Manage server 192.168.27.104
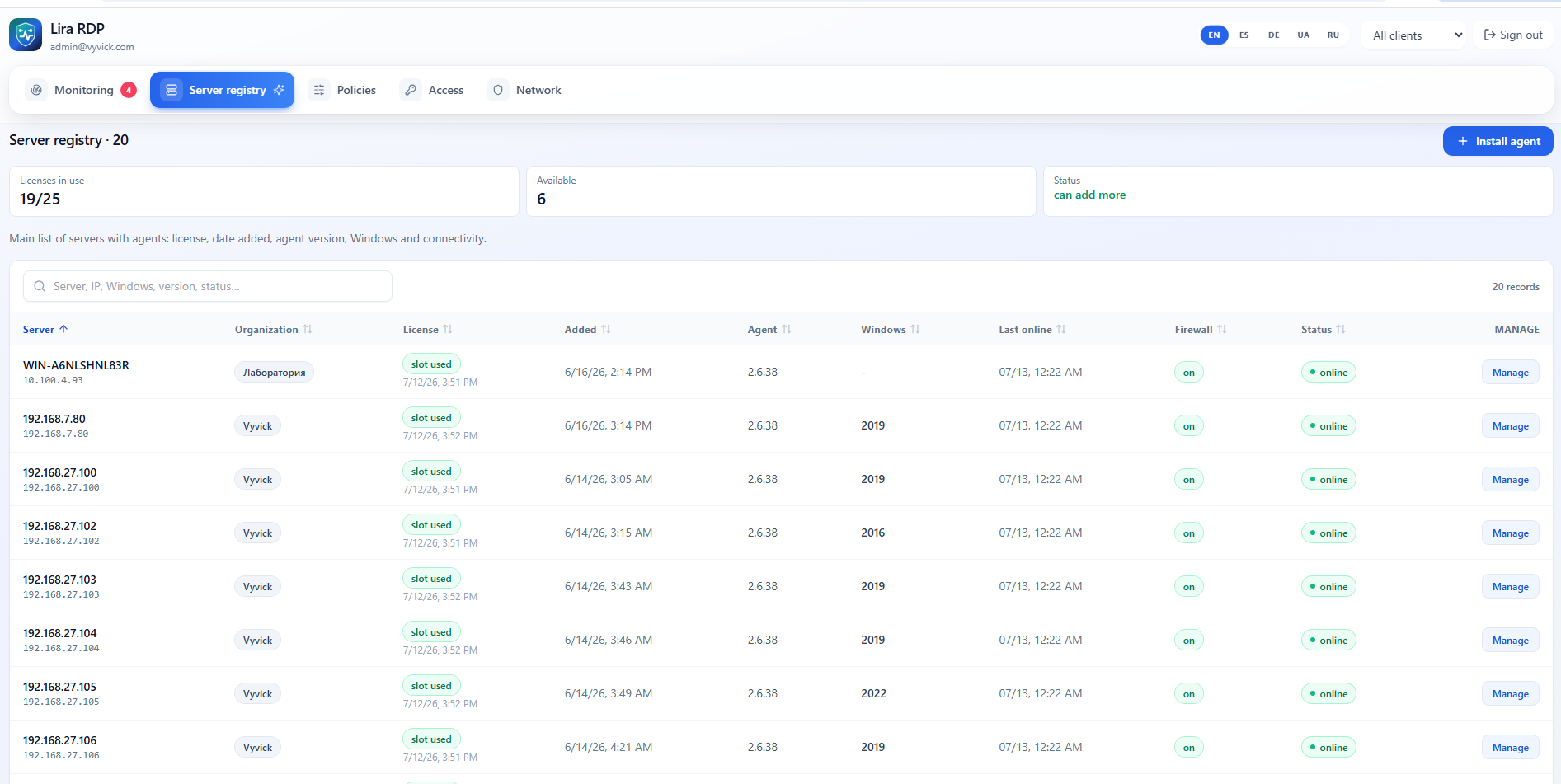The height and width of the screenshot is (784, 1561). point(1510,641)
